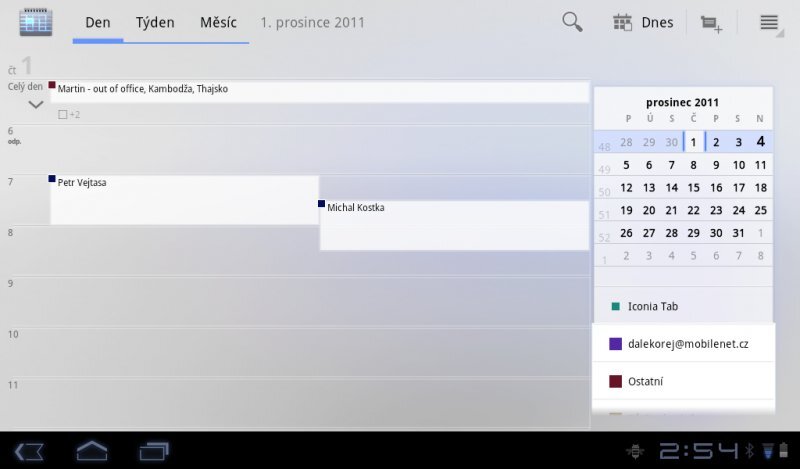Tap the Android back button

pos(29,451)
